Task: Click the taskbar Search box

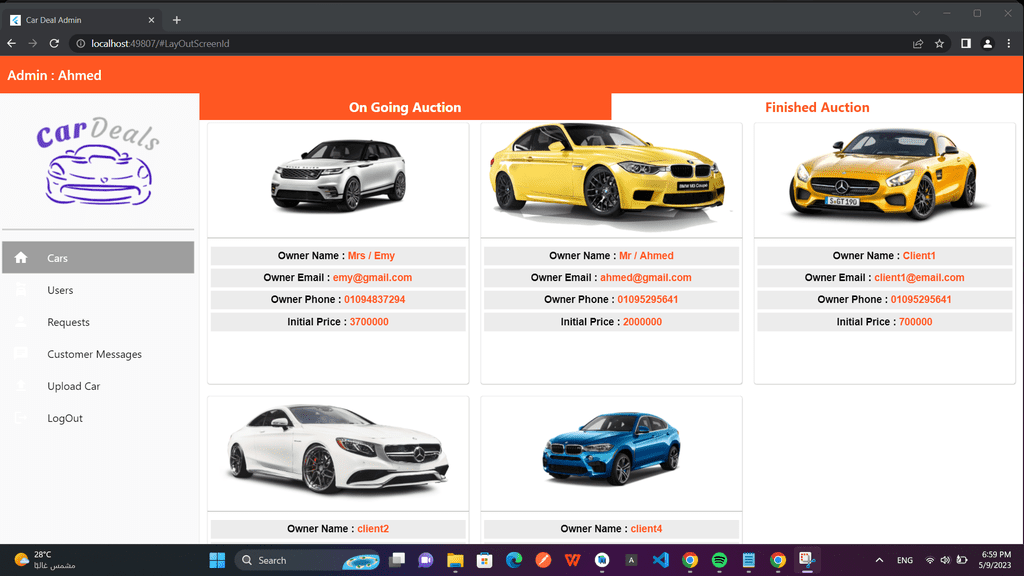Action: coord(308,560)
